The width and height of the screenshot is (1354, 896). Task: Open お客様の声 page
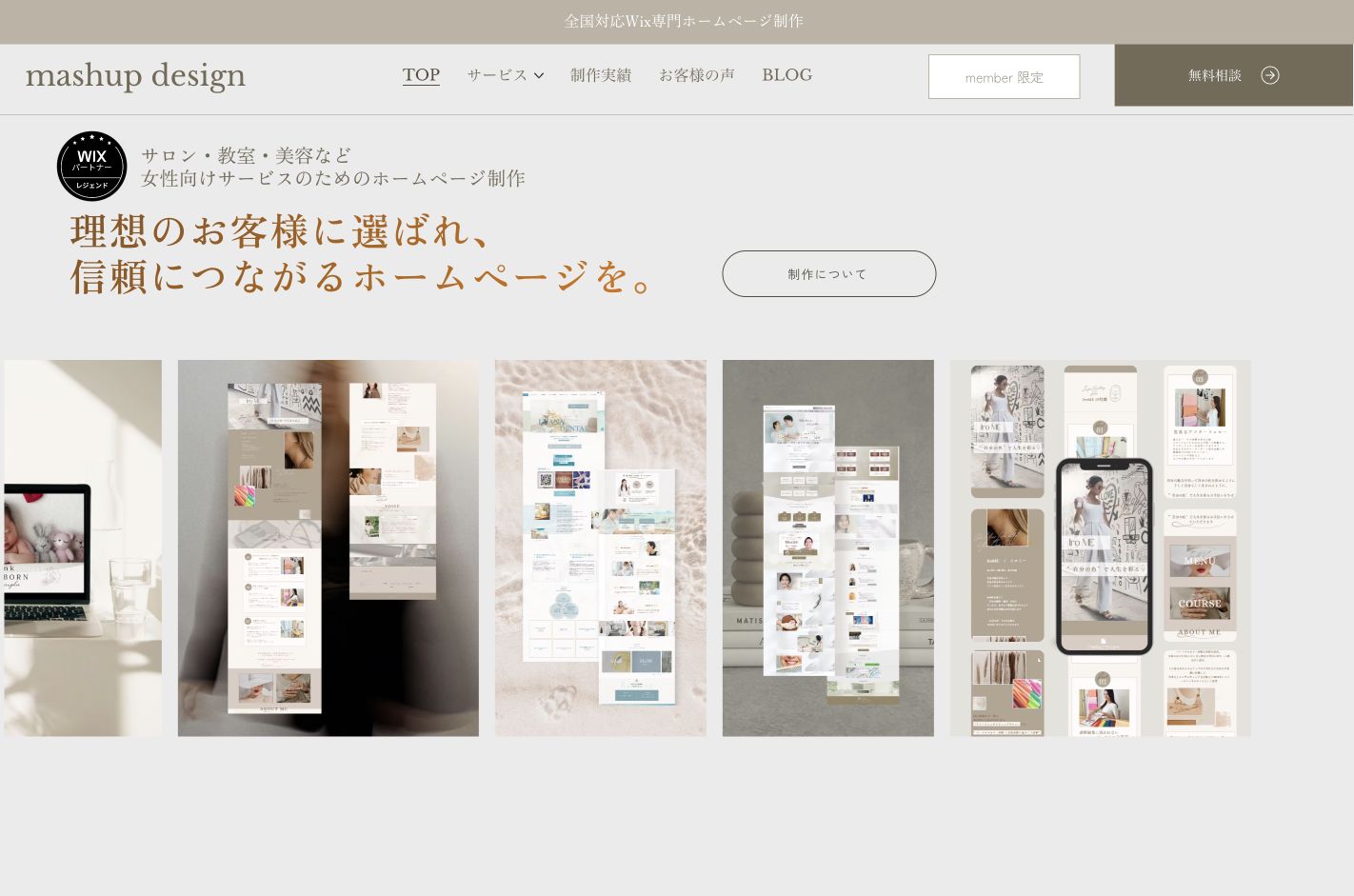click(697, 75)
